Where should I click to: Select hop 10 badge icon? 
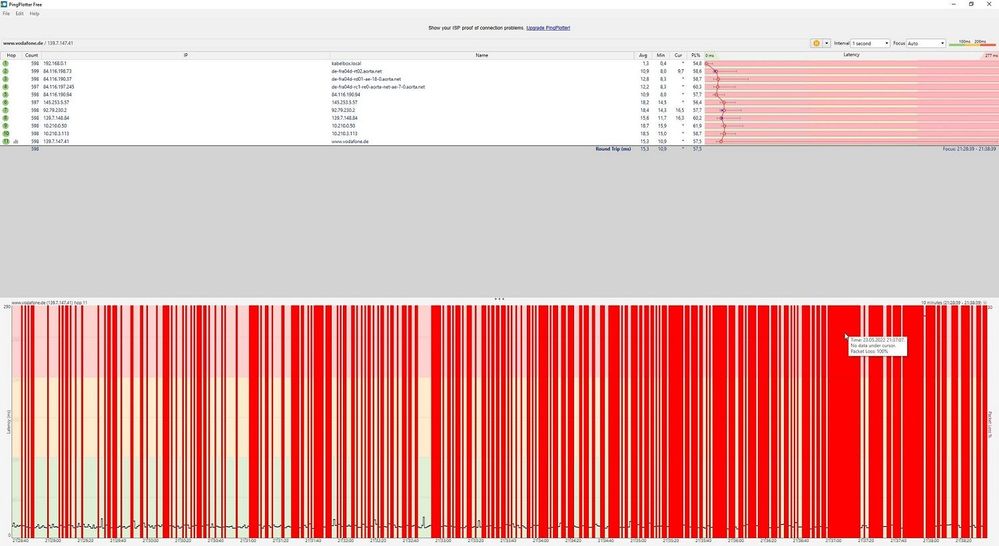(x=6, y=134)
